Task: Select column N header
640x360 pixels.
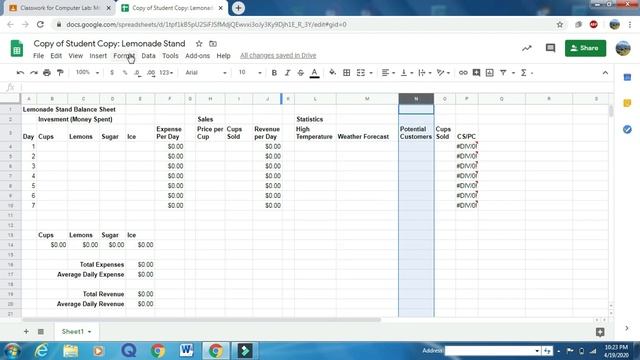Action: (x=416, y=99)
